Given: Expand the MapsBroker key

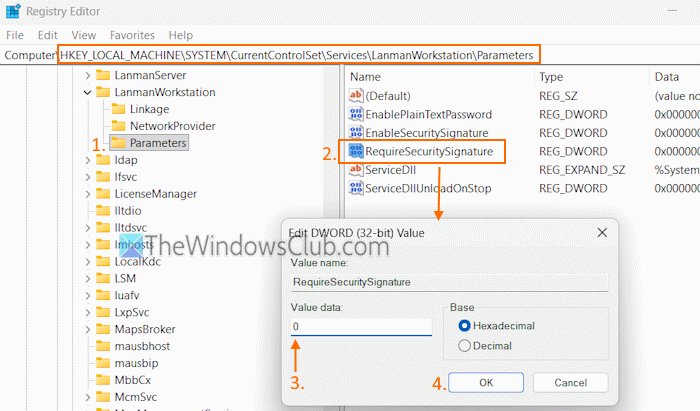Looking at the screenshot, I should click(88, 329).
